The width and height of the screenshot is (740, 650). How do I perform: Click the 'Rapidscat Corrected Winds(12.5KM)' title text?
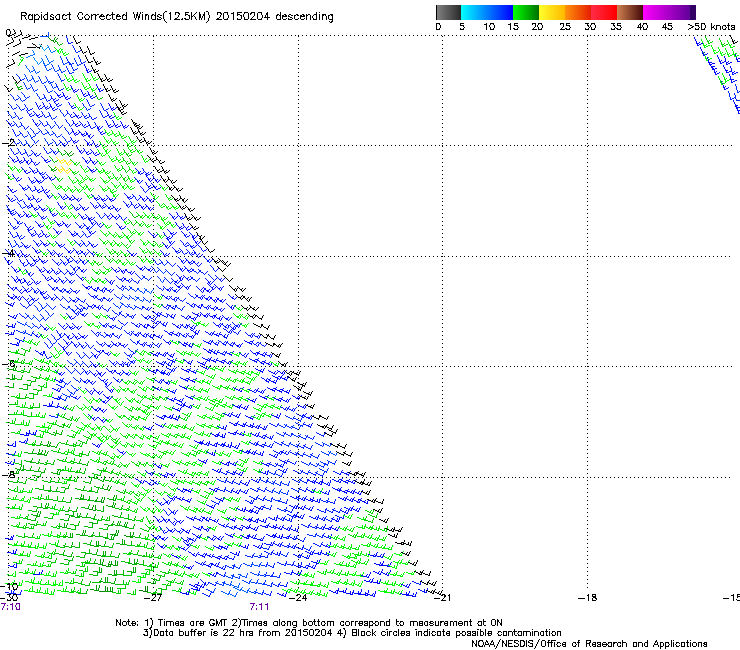[x=115, y=17]
